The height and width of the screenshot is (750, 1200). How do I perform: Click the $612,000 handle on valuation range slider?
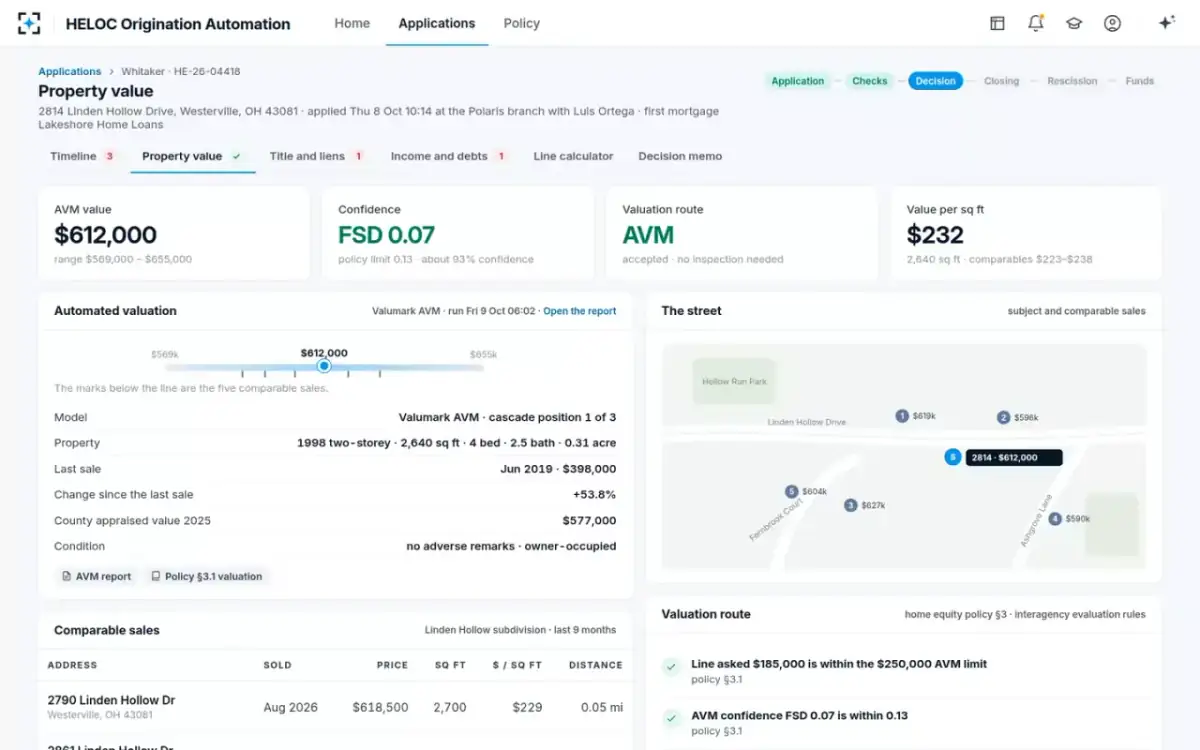point(324,366)
